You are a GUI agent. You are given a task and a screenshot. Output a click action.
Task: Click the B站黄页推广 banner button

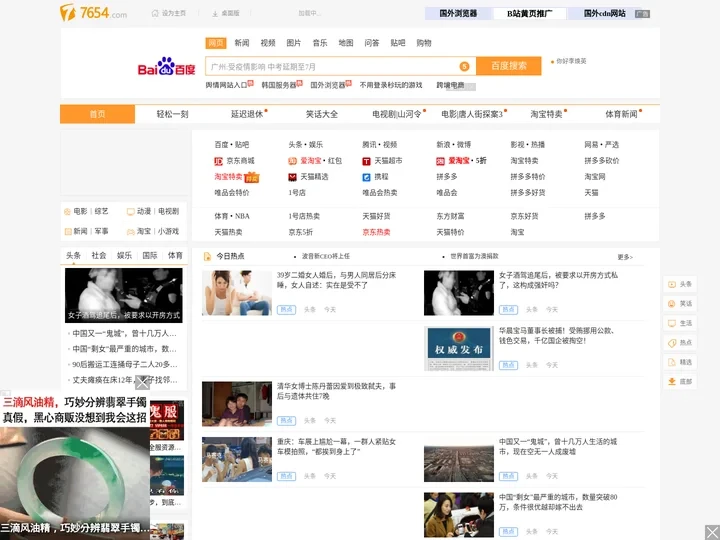(x=529, y=14)
